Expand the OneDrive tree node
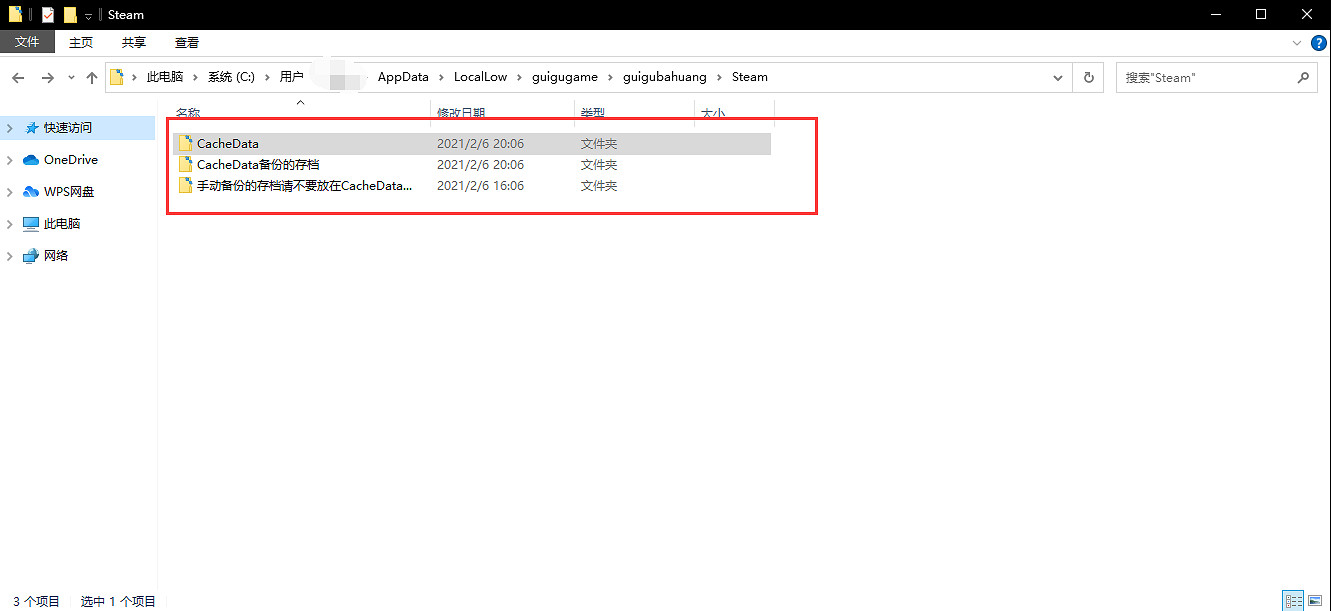The width and height of the screenshot is (1331, 611). click(10, 160)
